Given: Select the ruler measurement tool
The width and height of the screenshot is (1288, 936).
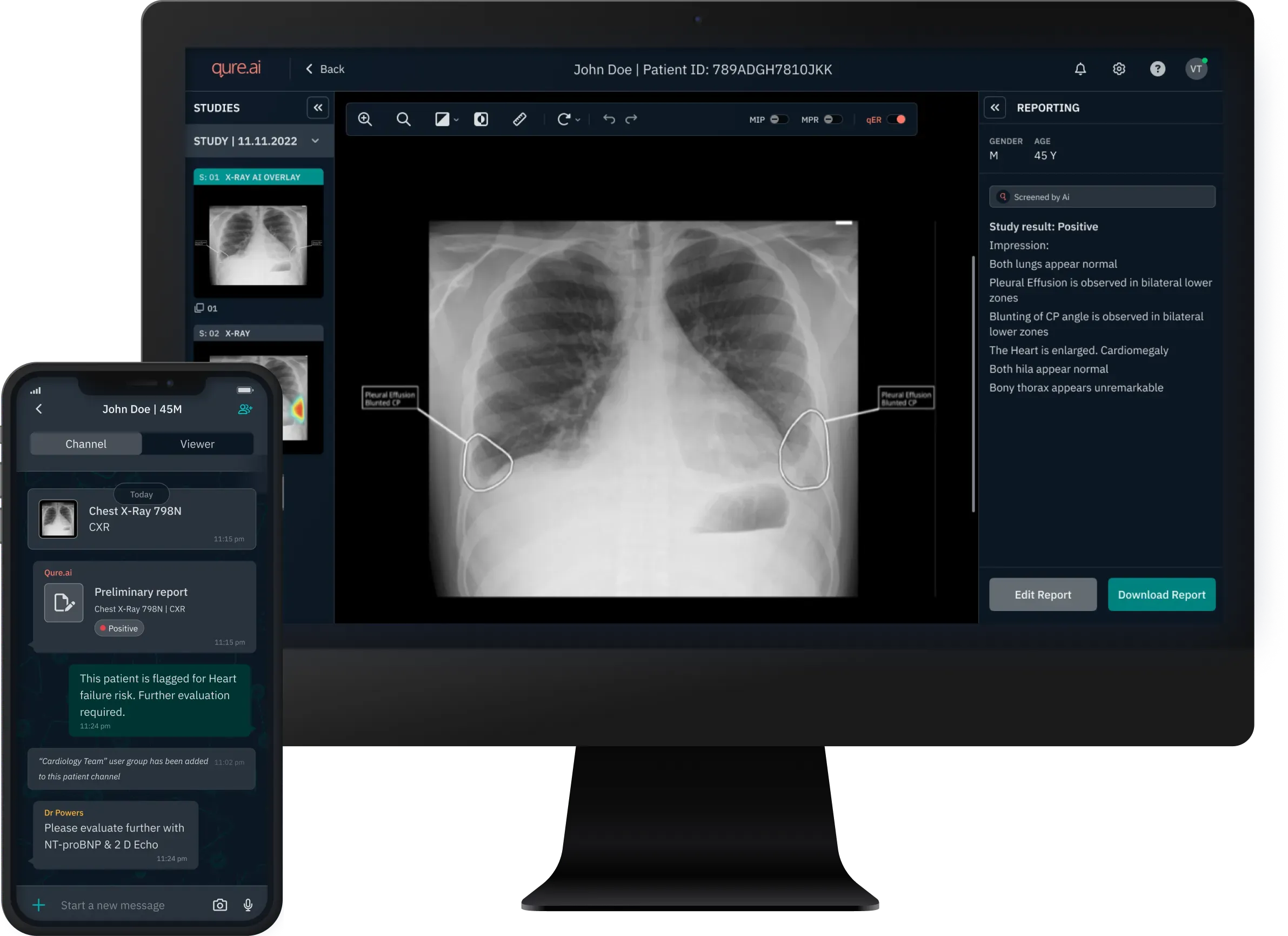Looking at the screenshot, I should point(519,120).
